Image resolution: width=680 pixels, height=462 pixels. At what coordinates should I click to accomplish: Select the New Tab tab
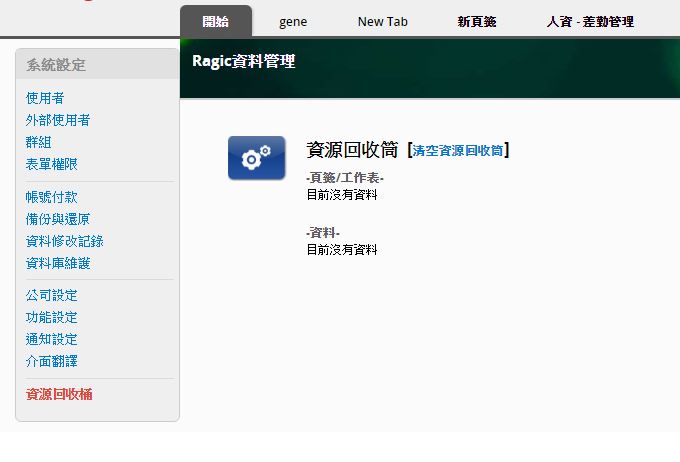coord(382,22)
